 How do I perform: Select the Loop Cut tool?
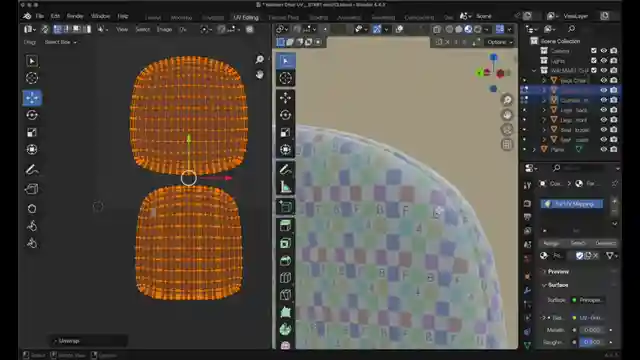coord(285,278)
